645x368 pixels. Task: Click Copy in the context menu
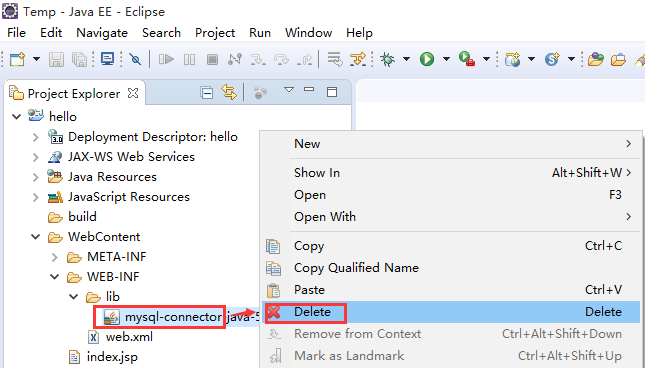(451, 246)
